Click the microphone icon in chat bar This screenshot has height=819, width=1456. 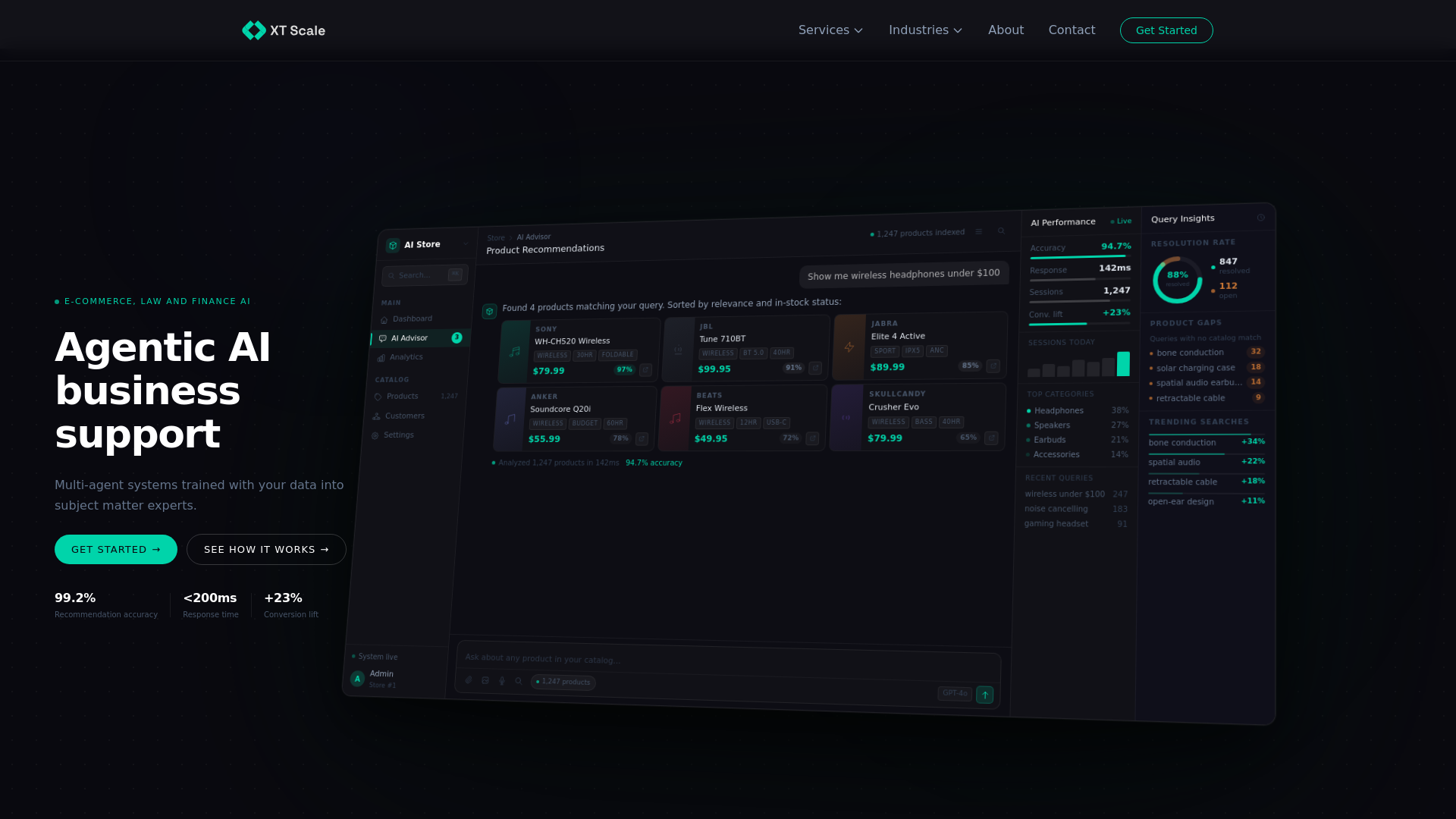coord(502,681)
